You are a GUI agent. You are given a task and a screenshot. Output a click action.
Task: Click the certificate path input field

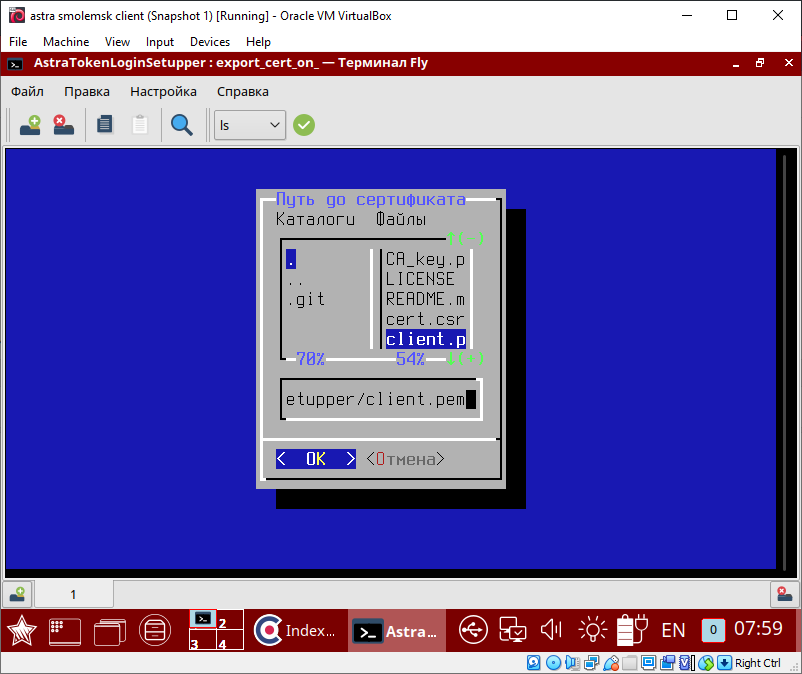click(381, 399)
